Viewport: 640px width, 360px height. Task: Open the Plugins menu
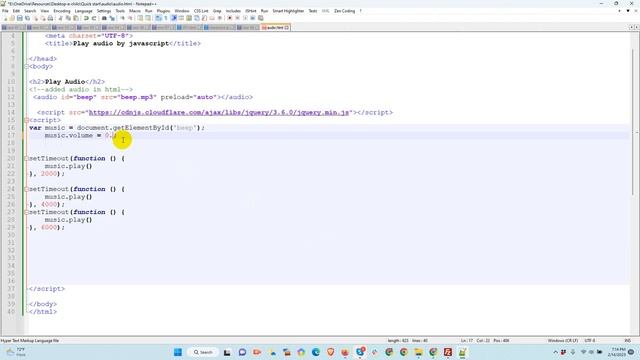(x=163, y=11)
